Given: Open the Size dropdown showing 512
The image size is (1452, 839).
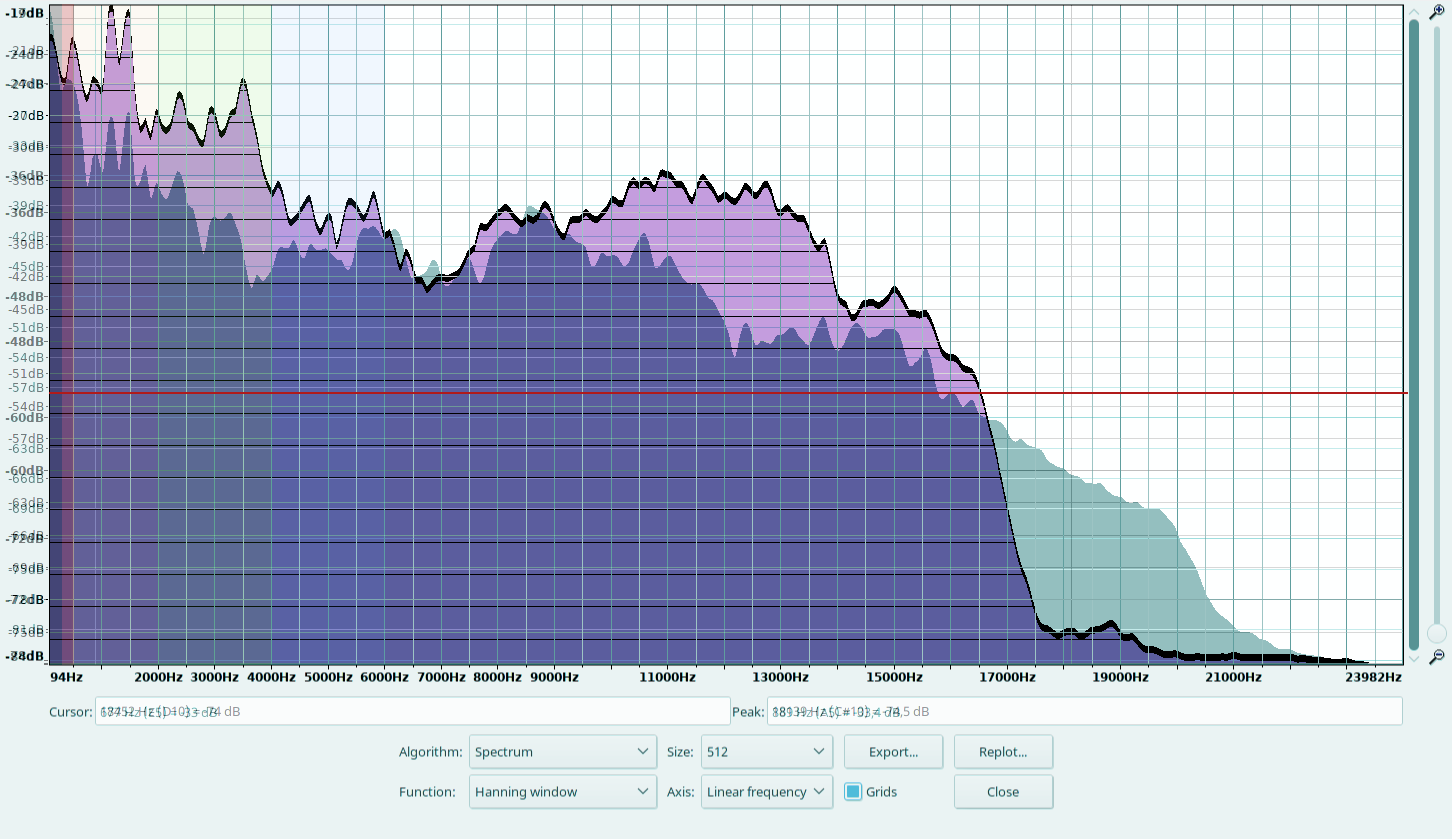Looking at the screenshot, I should (767, 752).
